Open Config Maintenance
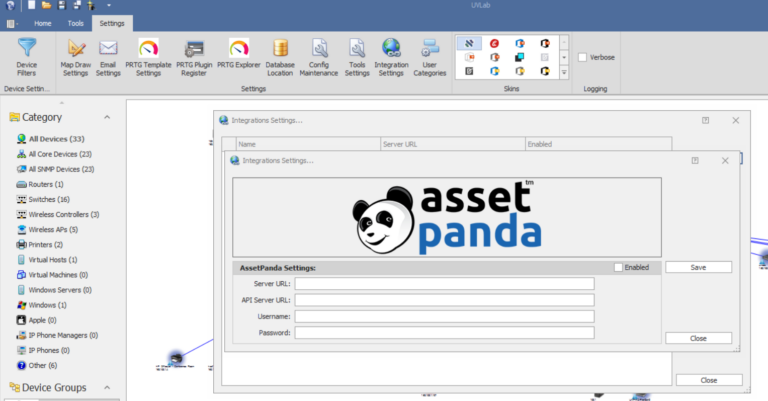768x401 pixels. pyautogui.click(x=318, y=57)
